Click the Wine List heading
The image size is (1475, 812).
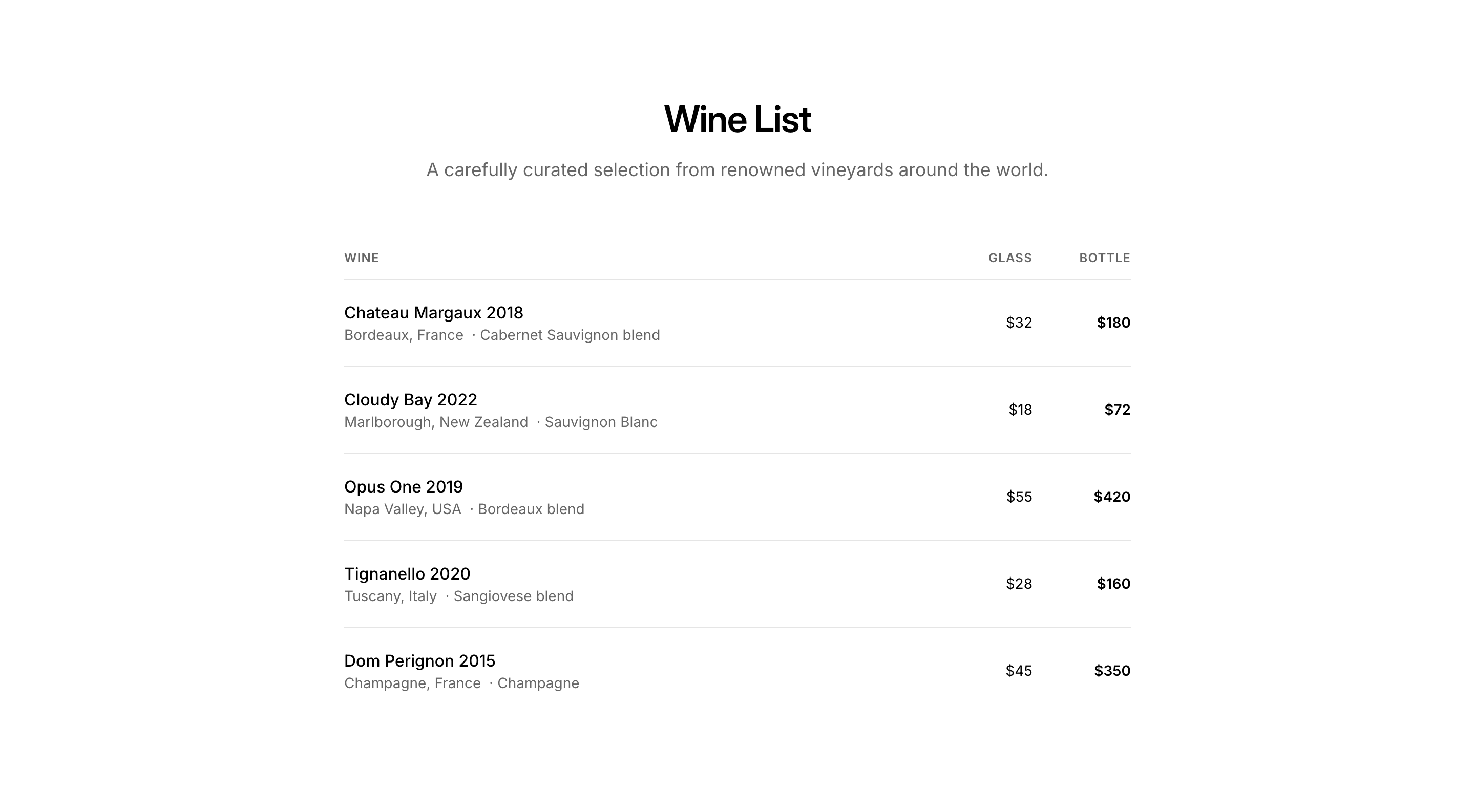point(737,120)
